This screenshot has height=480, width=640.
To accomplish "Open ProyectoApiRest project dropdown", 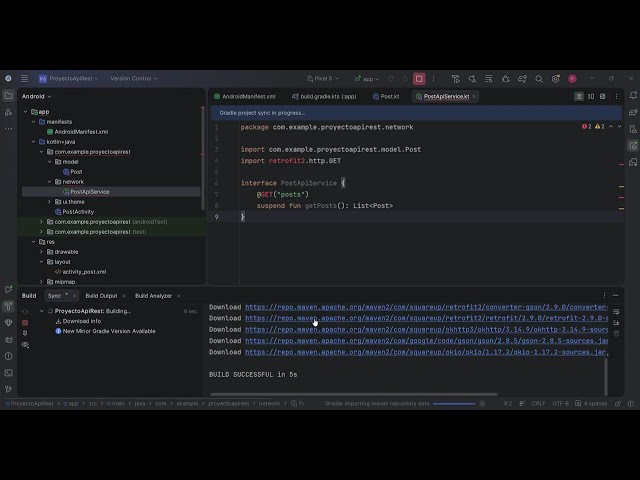I will [69, 78].
